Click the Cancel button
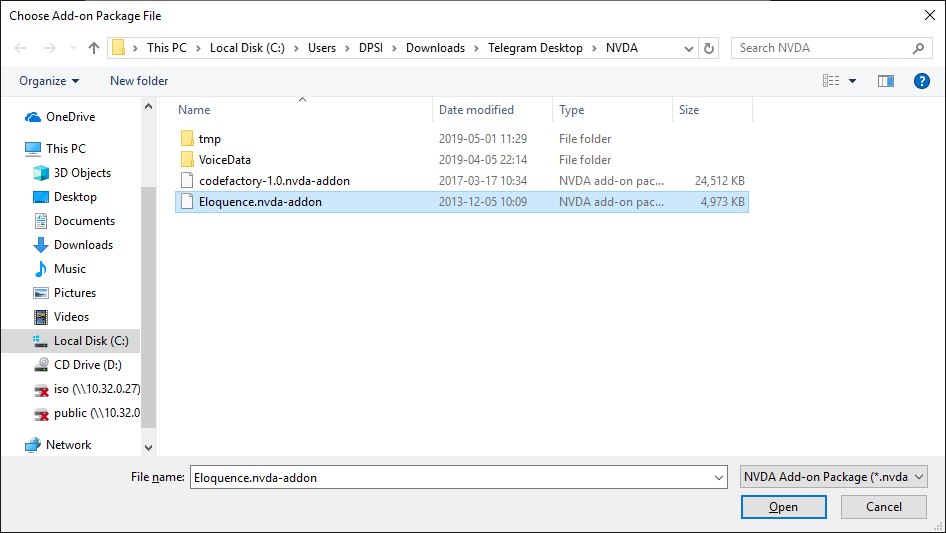946x533 pixels. click(884, 507)
